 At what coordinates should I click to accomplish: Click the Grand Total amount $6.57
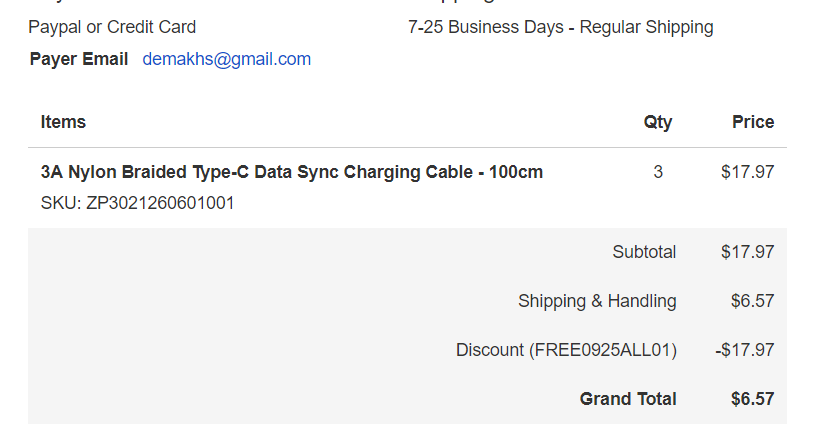pyautogui.click(x=752, y=399)
